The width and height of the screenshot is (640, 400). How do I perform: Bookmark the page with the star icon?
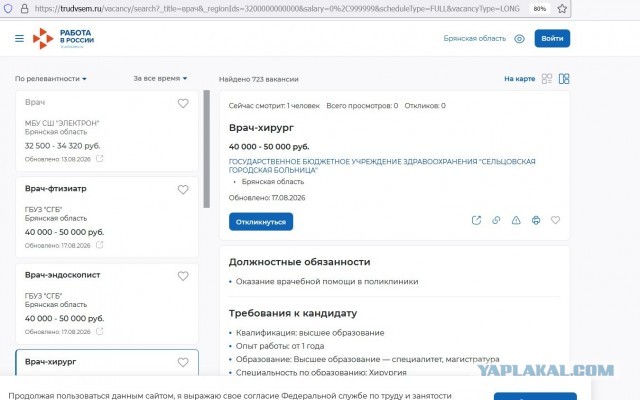click(562, 8)
